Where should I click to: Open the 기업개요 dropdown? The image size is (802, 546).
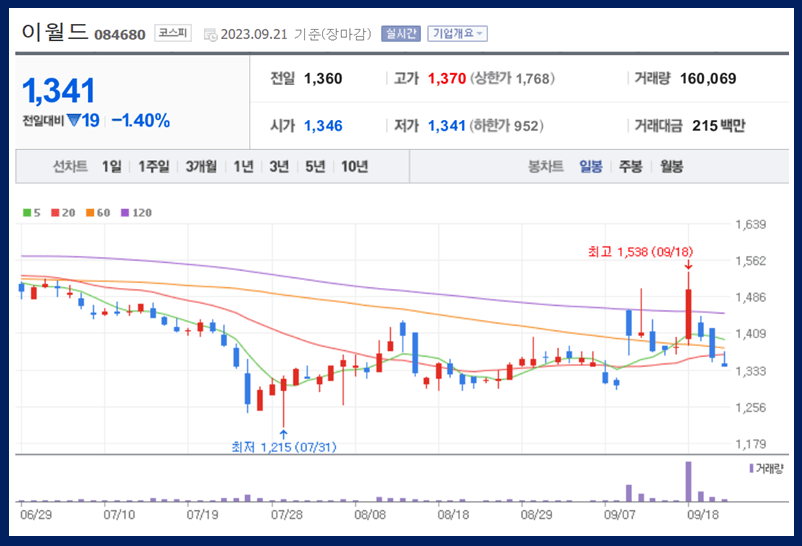(457, 34)
